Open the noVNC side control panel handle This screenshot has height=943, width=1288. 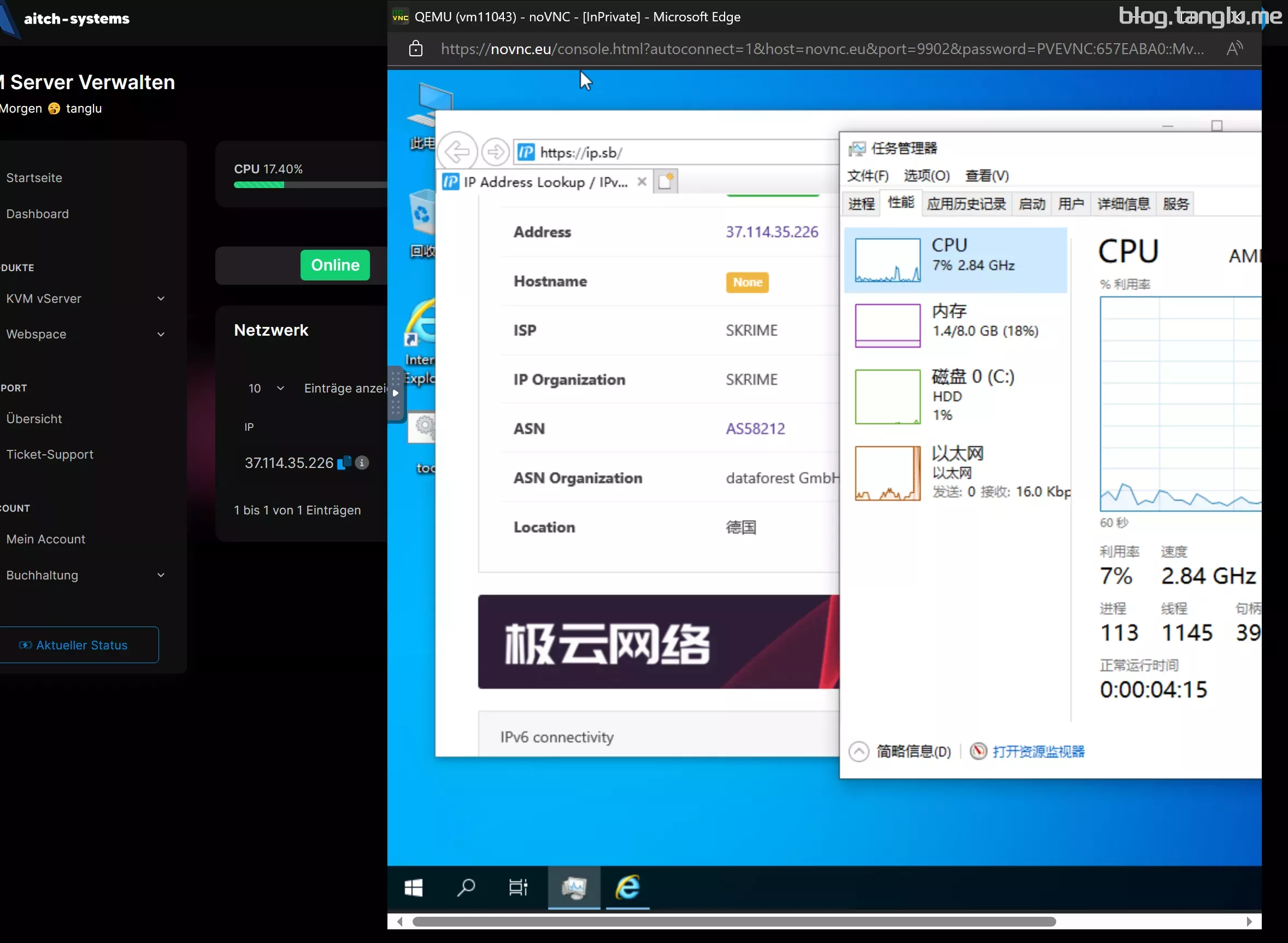pos(396,393)
